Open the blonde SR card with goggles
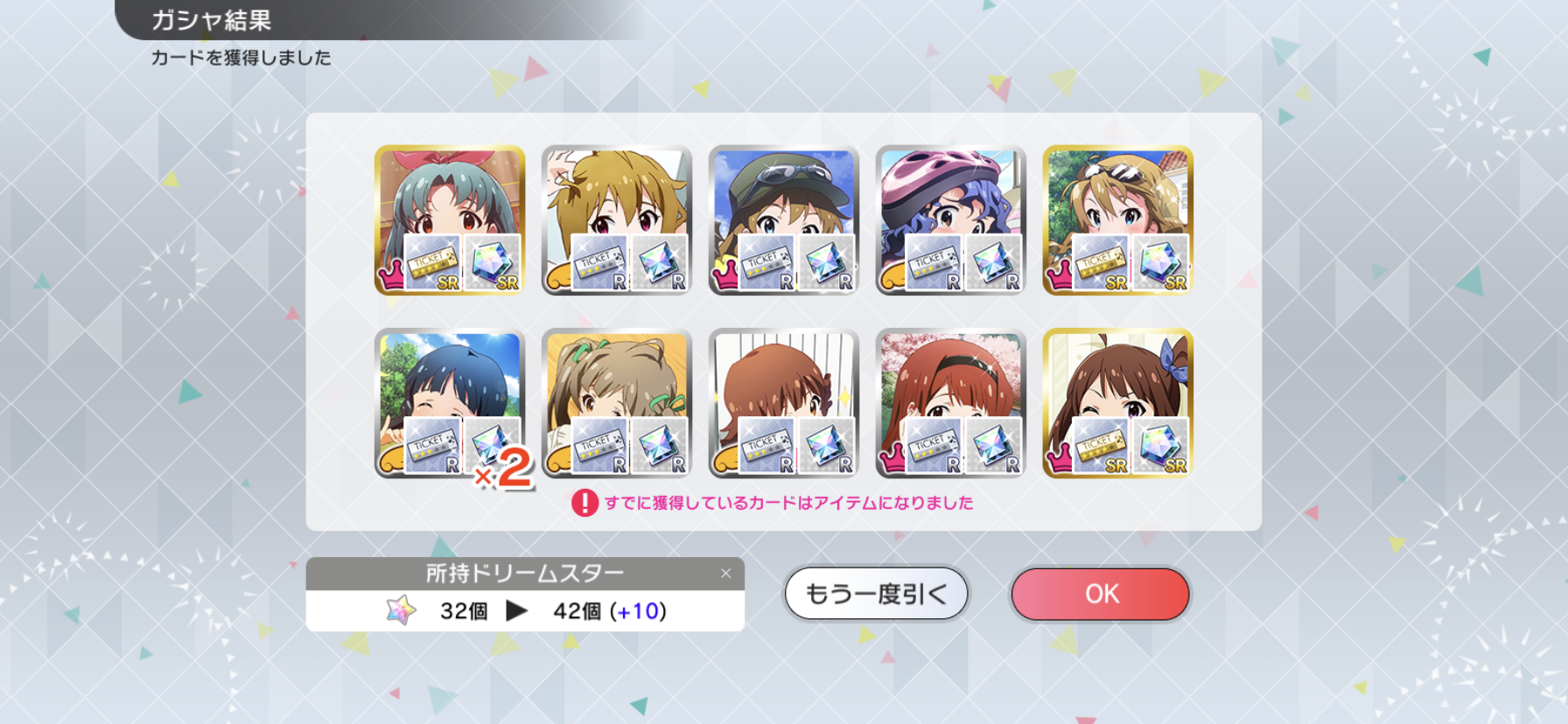Screen dimensions: 1568x724 coord(1118,220)
